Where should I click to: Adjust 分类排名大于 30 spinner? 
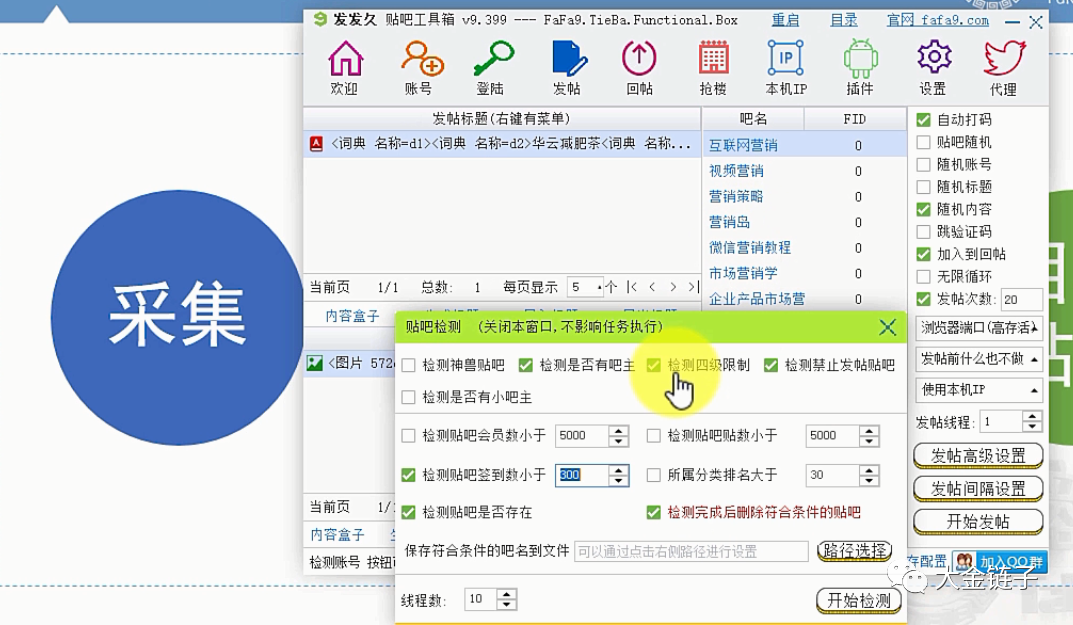tap(869, 475)
